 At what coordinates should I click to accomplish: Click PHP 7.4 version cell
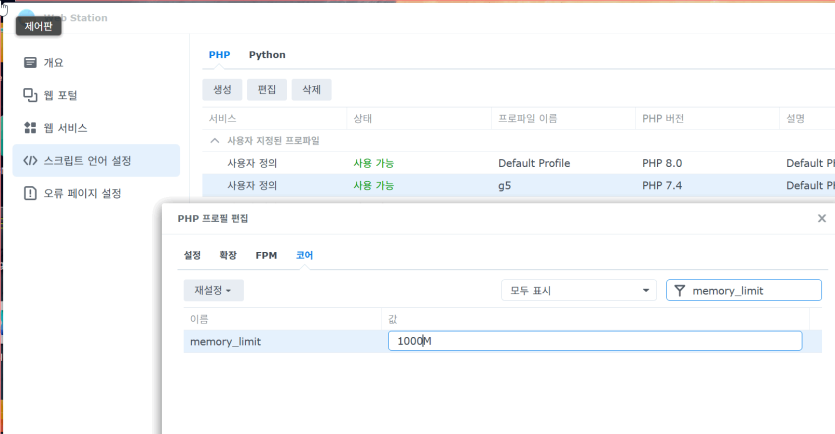(x=662, y=185)
